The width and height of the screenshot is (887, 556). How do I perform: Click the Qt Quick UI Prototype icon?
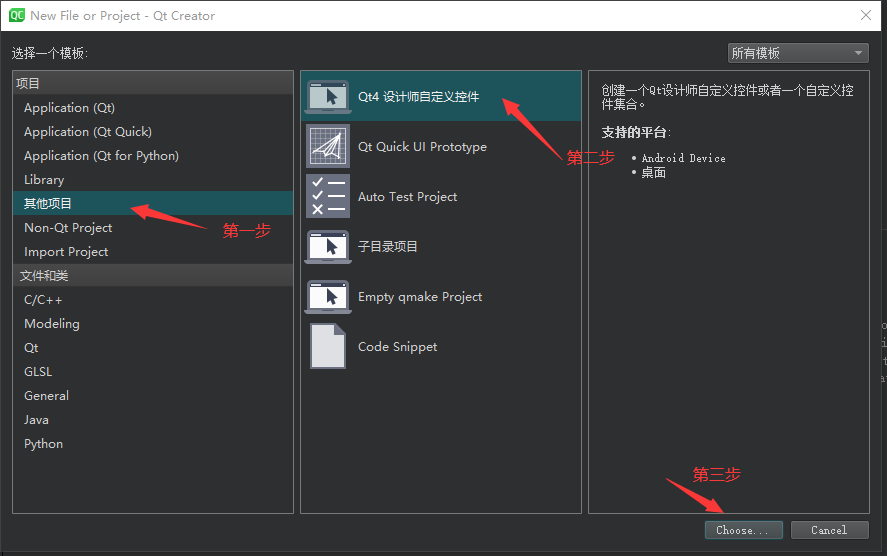coord(328,146)
